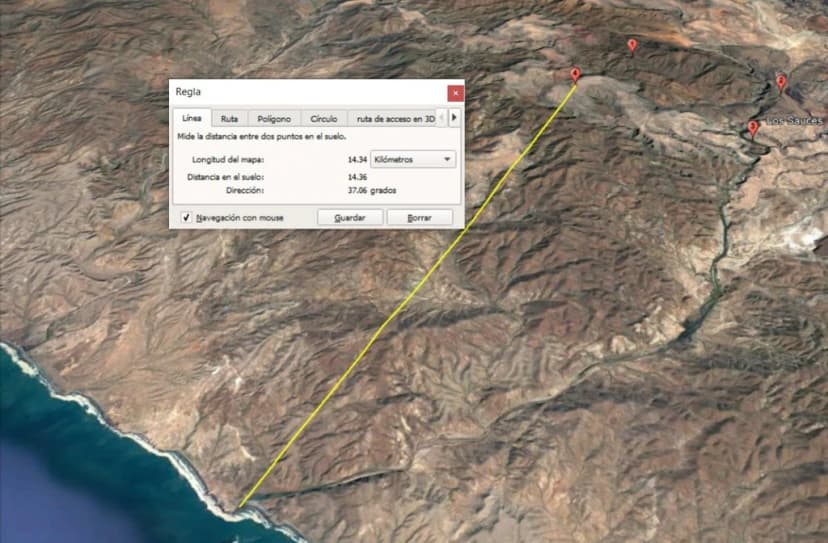Click the isolated red pin north of the ridge

[x=632, y=45]
